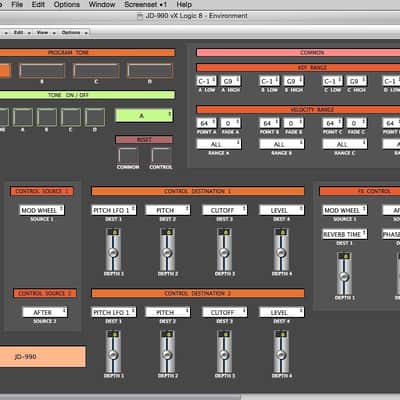Open the green tone selector showing A

coord(144,116)
